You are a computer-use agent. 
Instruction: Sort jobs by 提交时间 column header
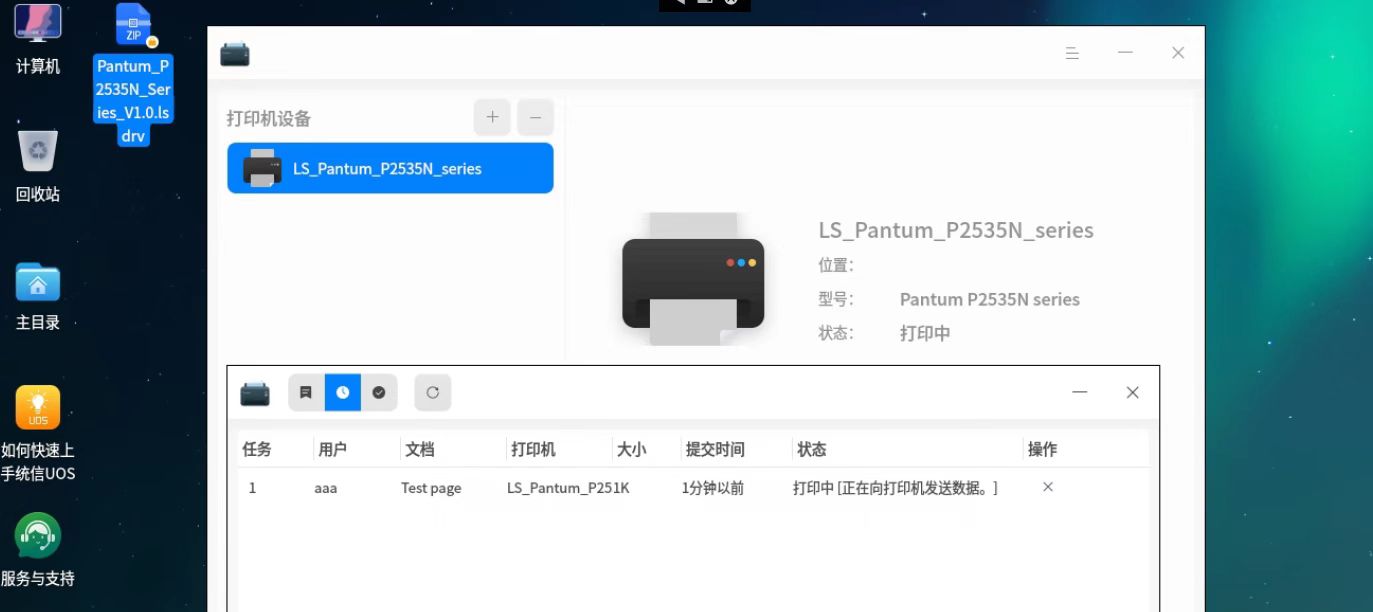tap(715, 450)
